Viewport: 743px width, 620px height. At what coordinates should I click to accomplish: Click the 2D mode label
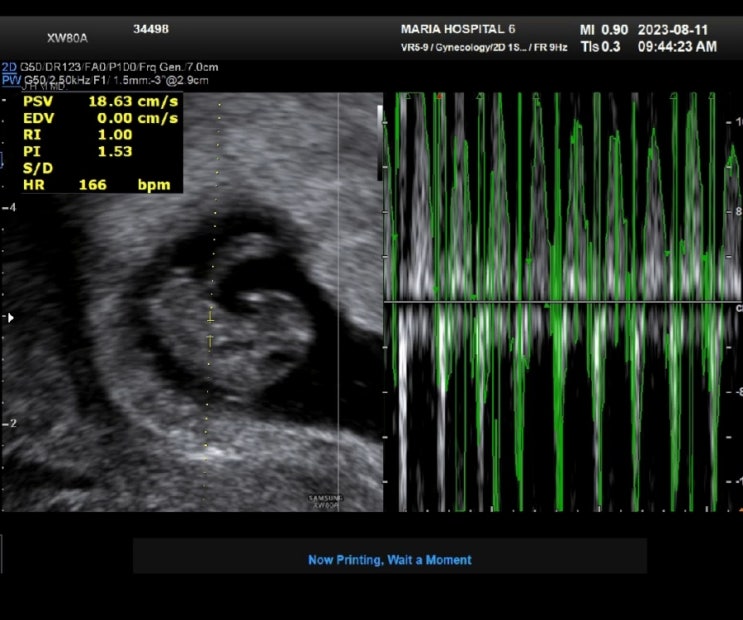(9, 67)
